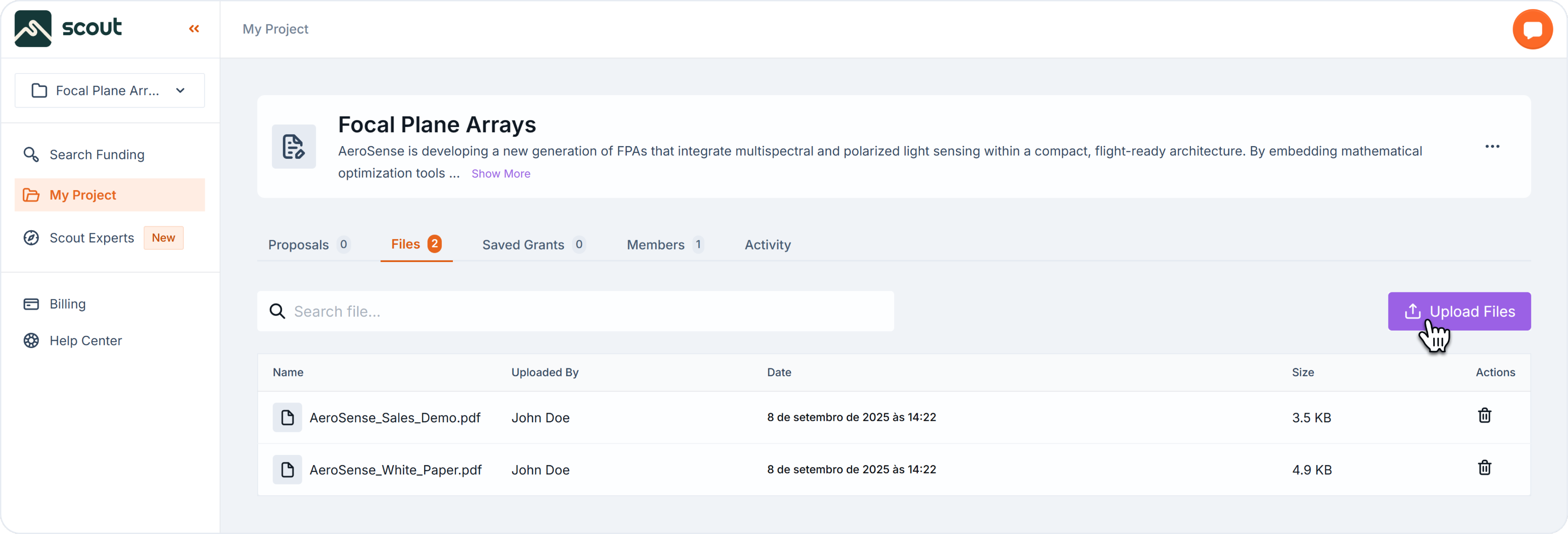1568x534 pixels.
Task: Open the Focal Plane Arr... project dropdown
Action: click(109, 91)
